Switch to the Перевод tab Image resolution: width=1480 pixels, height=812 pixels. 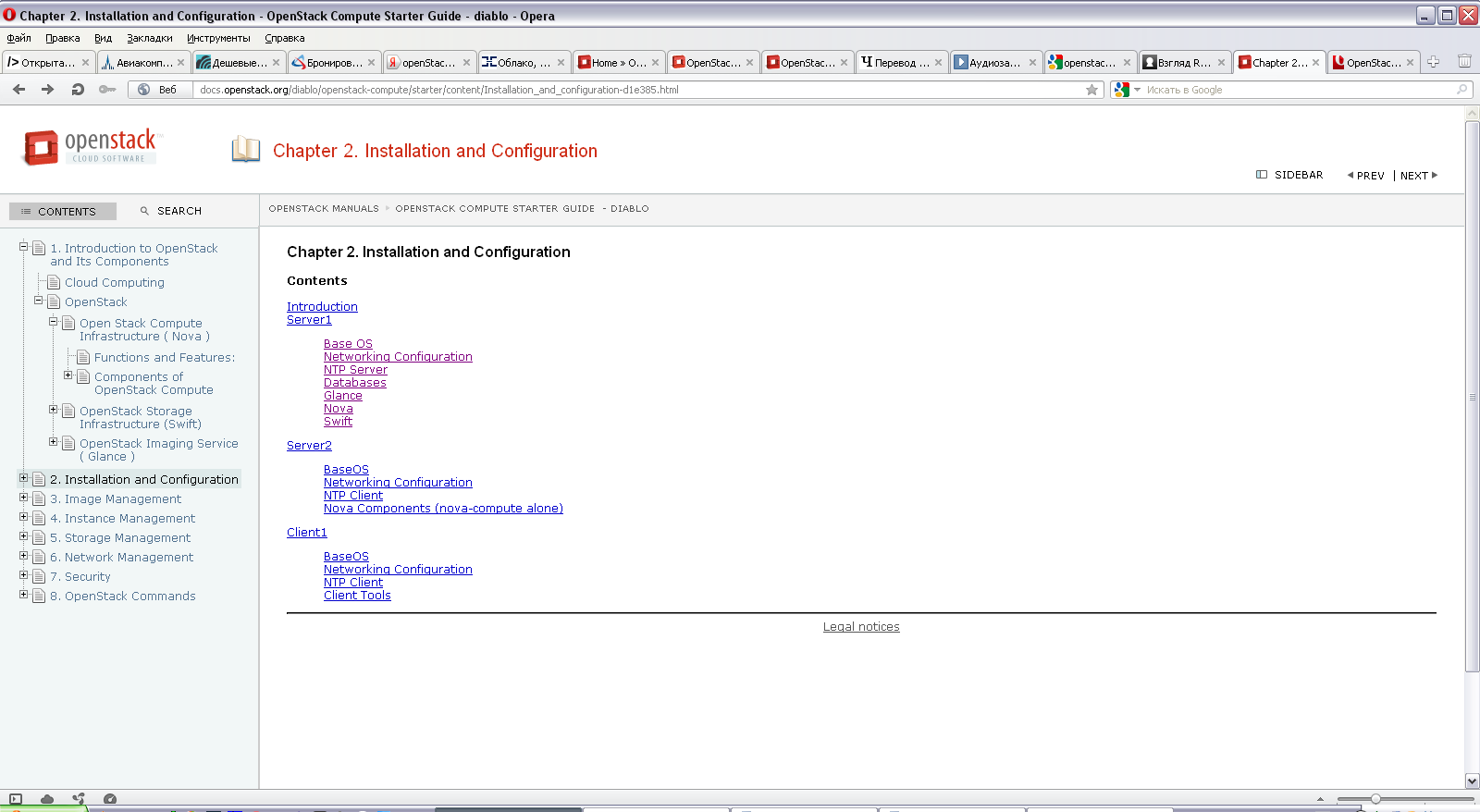pos(902,62)
